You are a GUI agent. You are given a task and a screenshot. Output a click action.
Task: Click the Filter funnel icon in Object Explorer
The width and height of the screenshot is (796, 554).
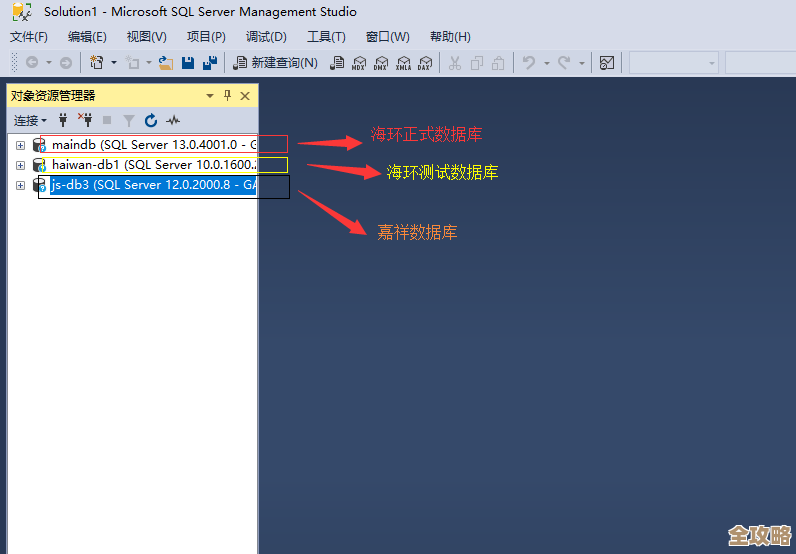129,121
